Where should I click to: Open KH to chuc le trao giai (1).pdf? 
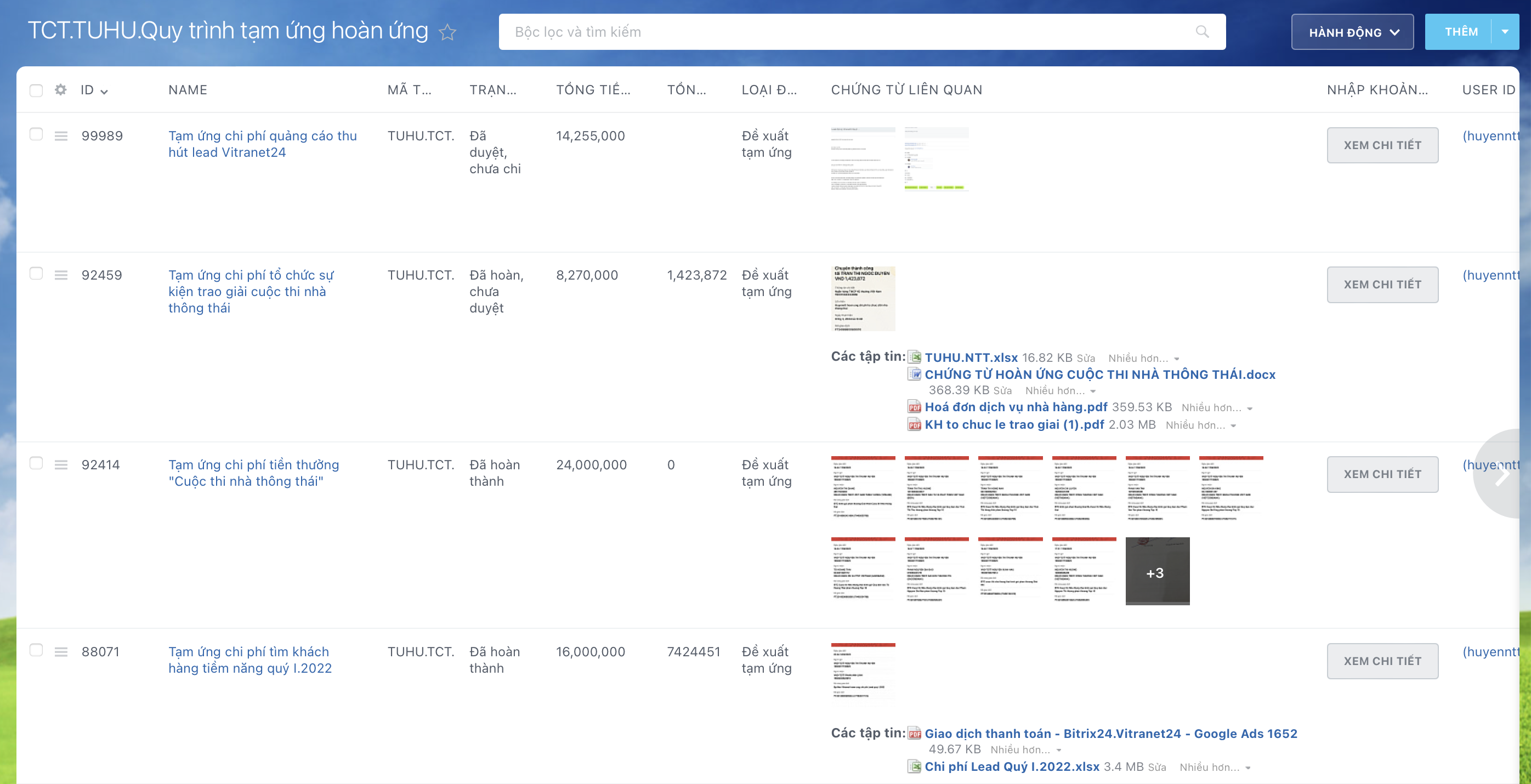coord(1014,424)
